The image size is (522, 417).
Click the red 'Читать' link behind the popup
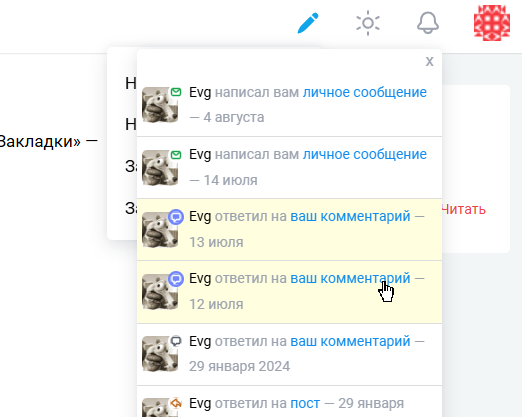click(464, 210)
